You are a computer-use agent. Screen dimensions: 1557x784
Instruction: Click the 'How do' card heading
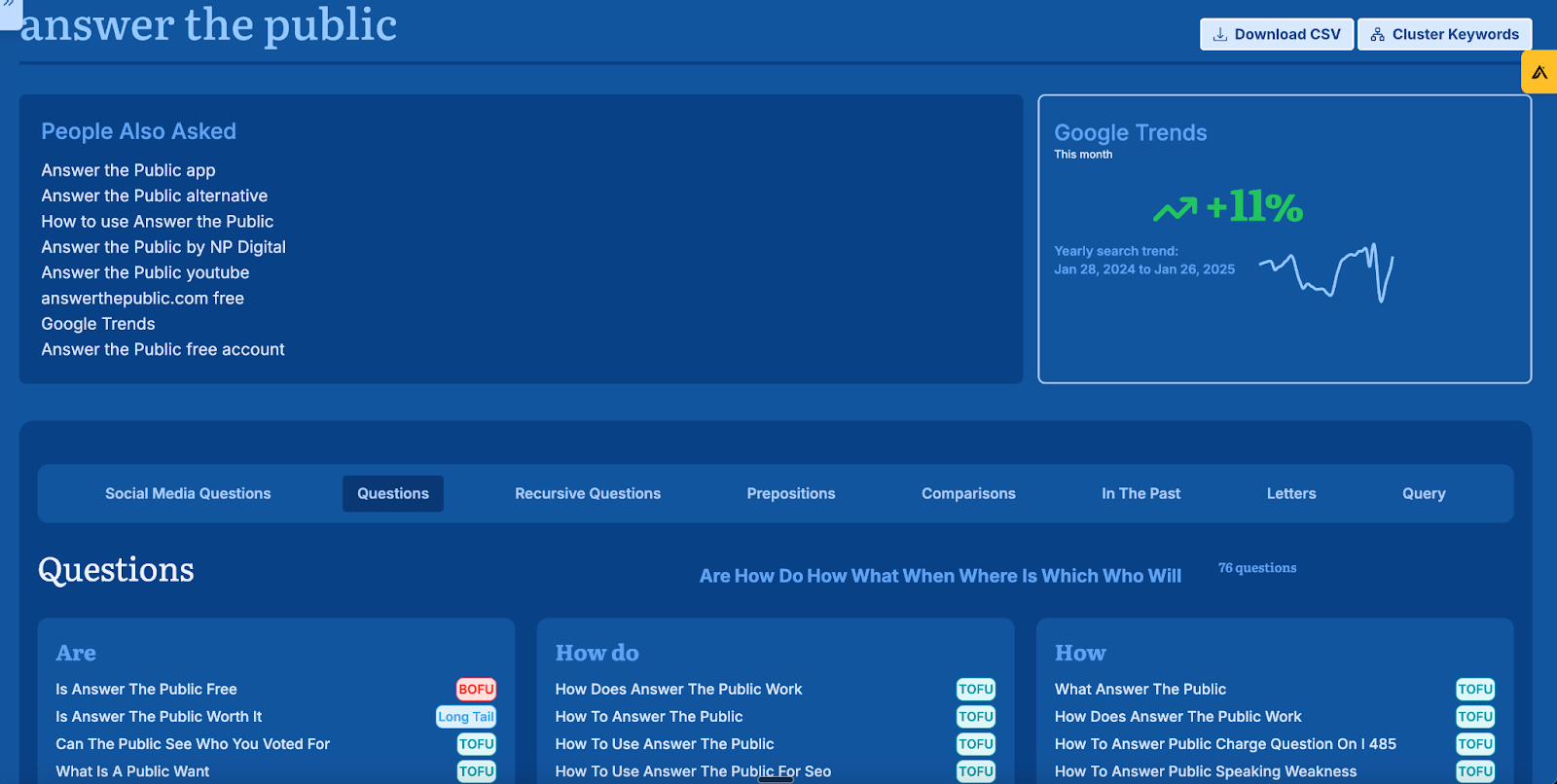pyautogui.click(x=597, y=653)
